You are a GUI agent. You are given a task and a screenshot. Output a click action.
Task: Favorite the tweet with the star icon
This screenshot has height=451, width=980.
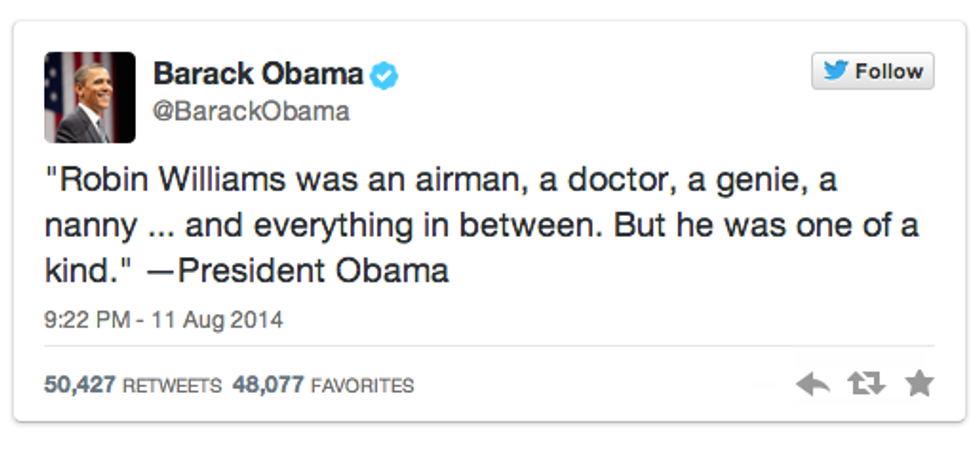click(919, 384)
